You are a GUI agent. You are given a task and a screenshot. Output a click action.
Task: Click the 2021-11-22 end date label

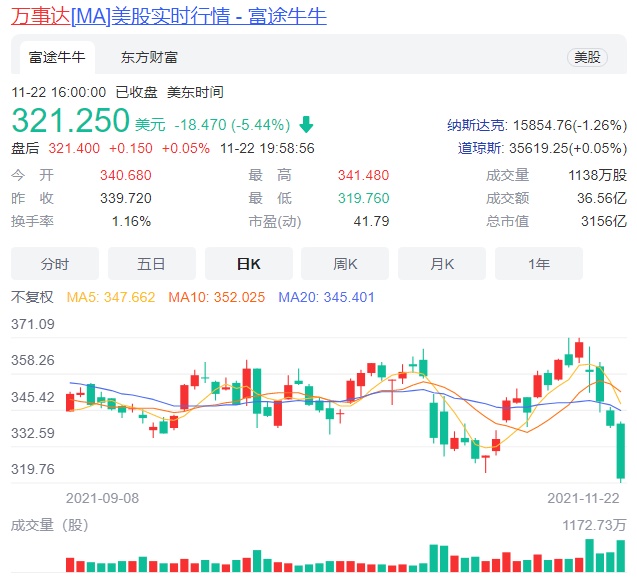click(x=583, y=498)
